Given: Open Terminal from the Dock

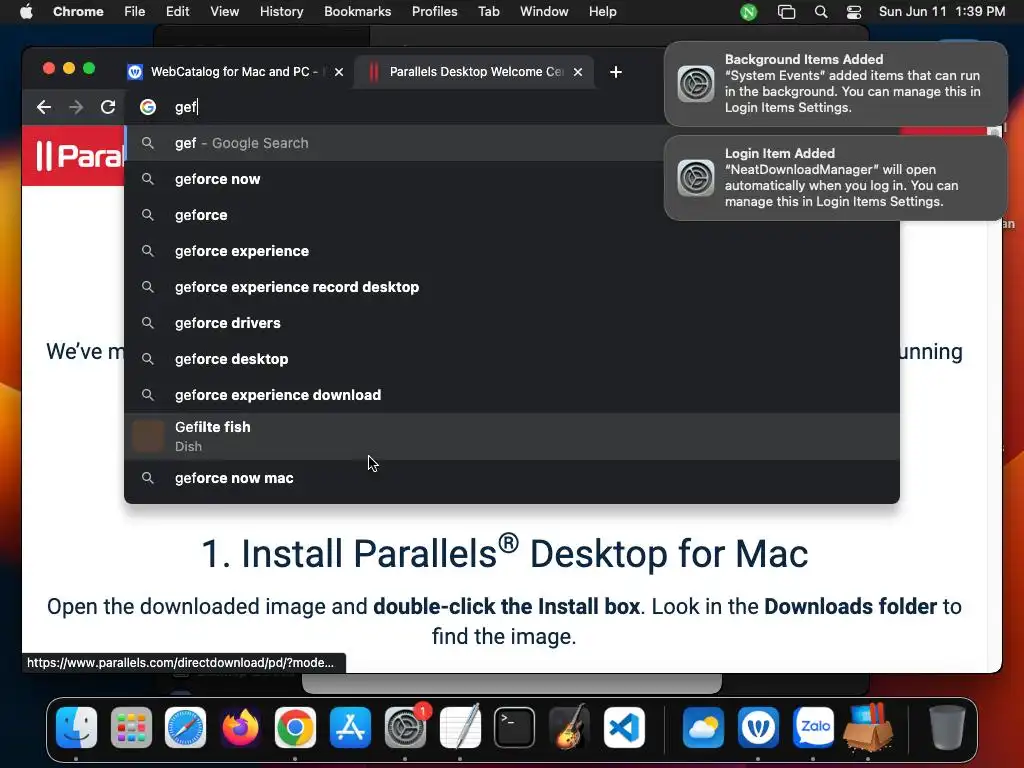Looking at the screenshot, I should pos(515,727).
